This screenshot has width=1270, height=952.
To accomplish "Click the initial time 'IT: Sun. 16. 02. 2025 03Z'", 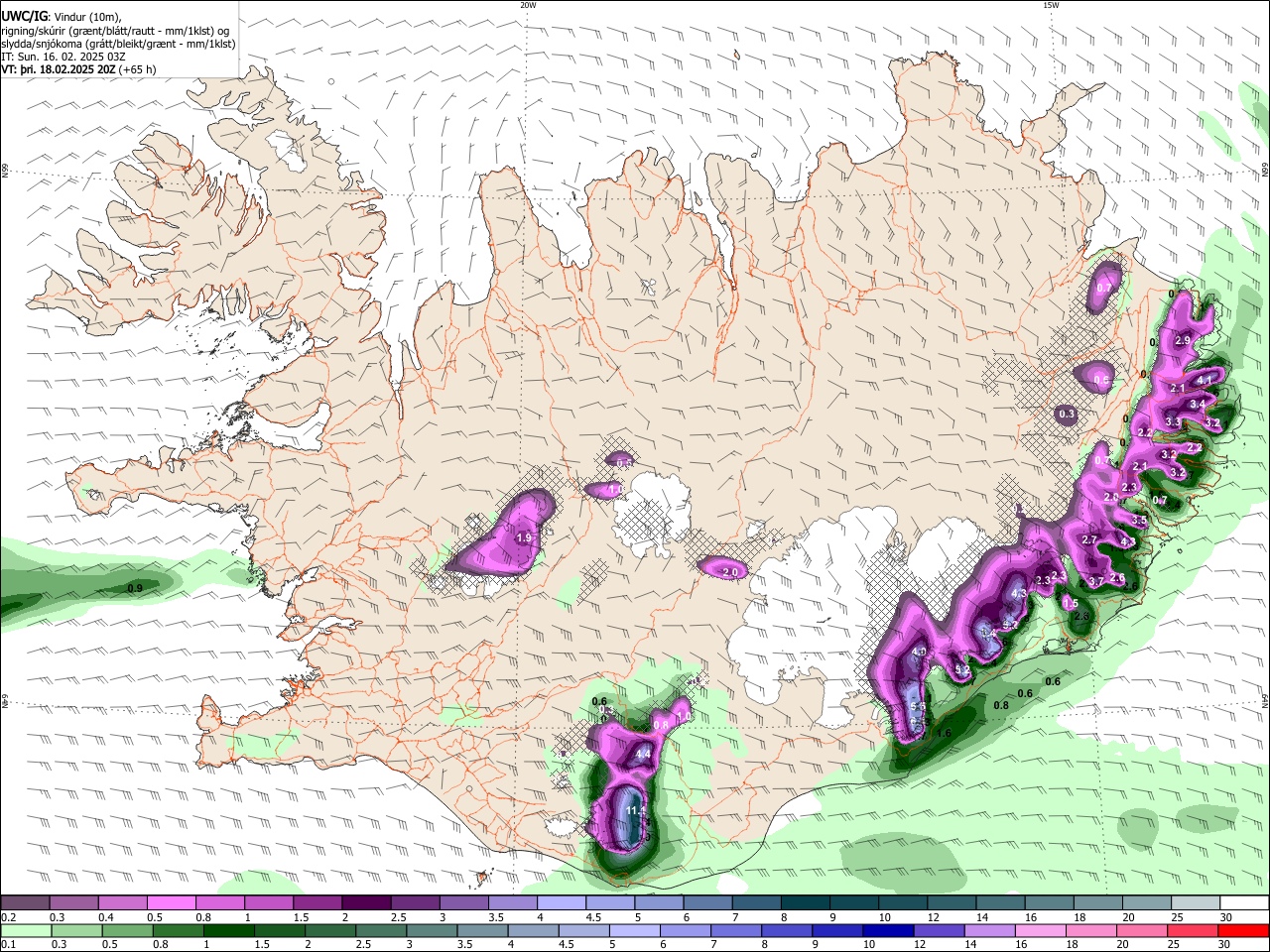I will coord(63,57).
